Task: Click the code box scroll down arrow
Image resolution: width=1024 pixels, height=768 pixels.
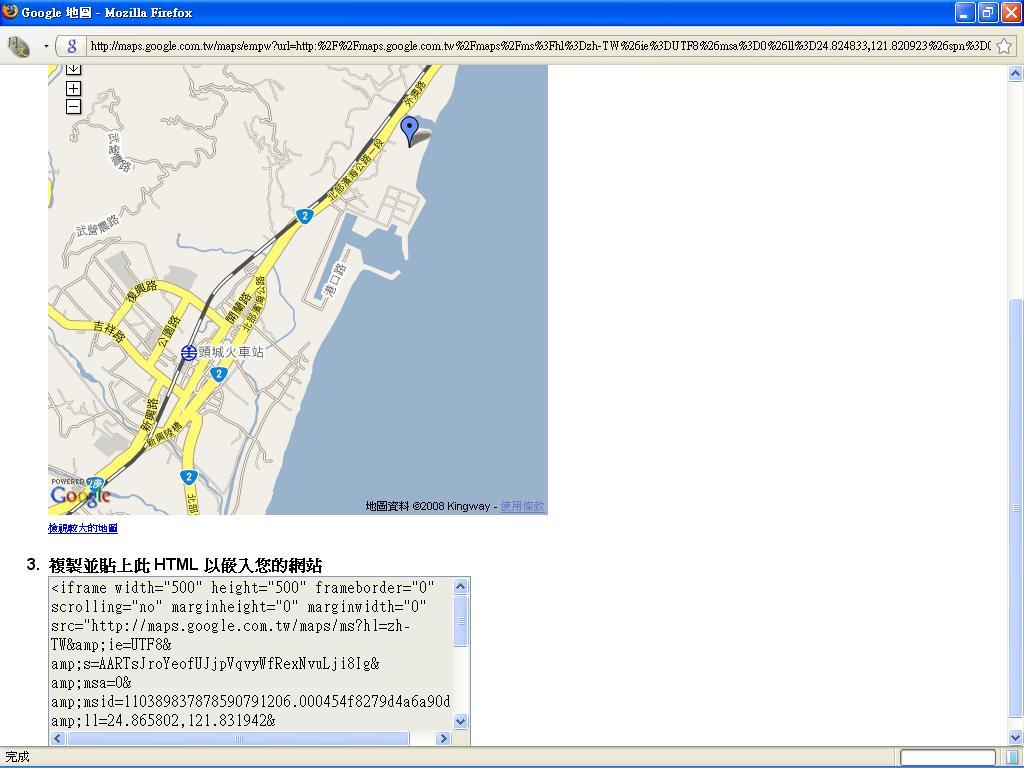Action: click(x=460, y=722)
